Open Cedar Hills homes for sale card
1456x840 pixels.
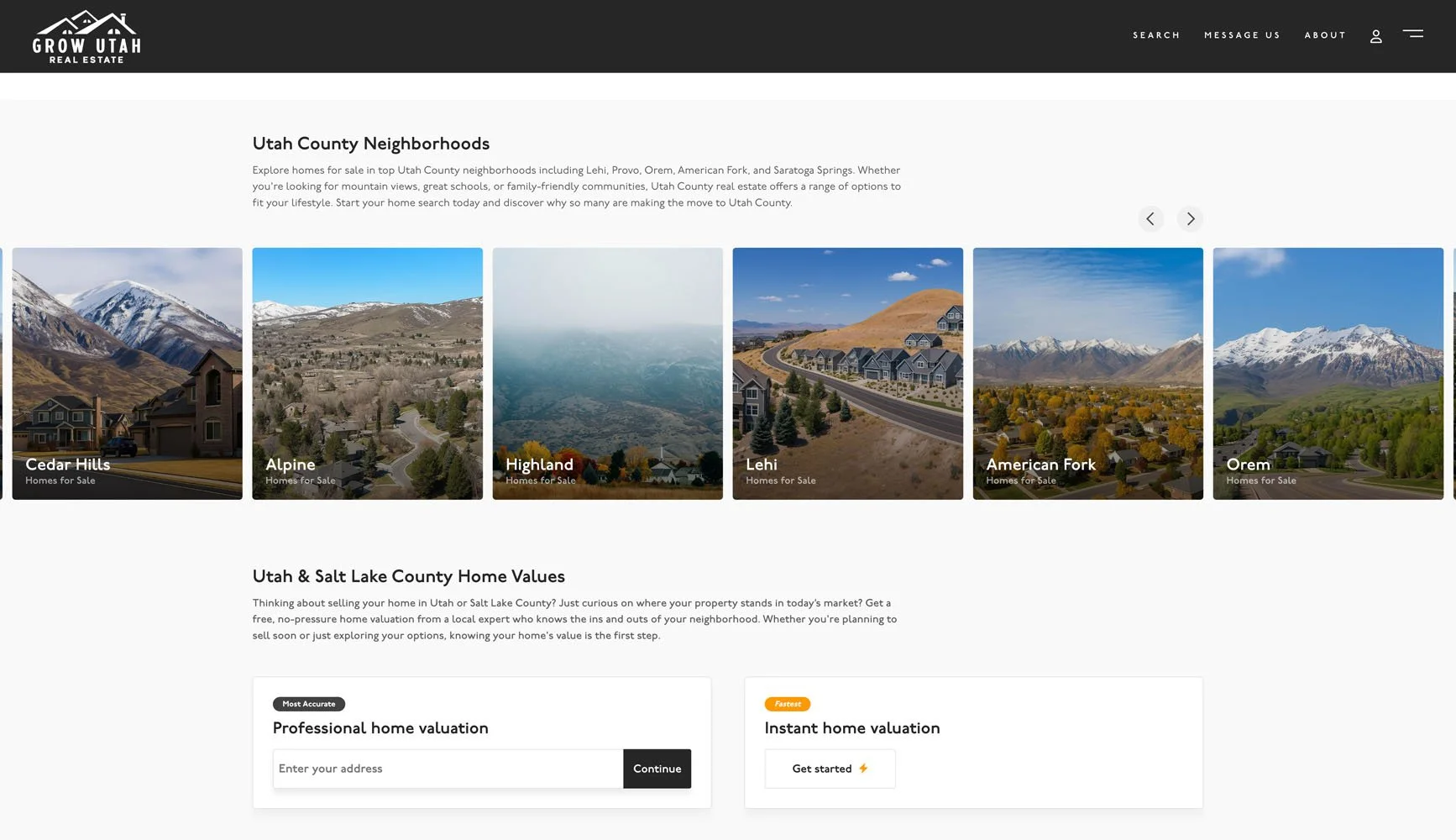point(128,374)
